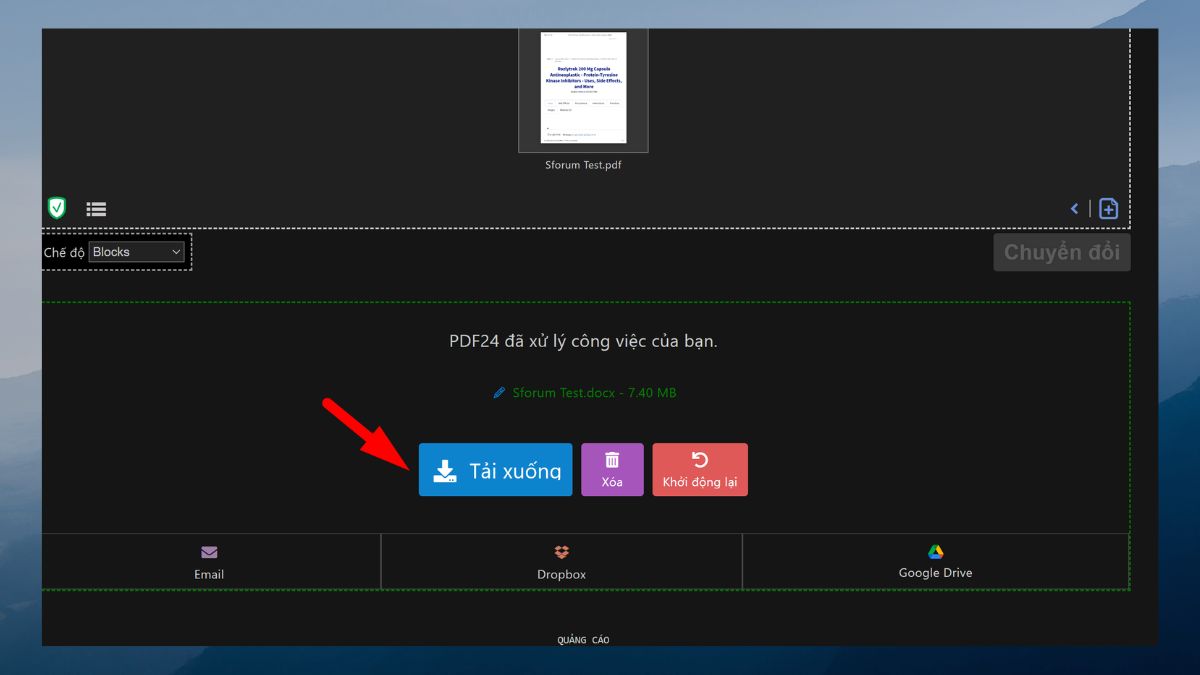This screenshot has height=675, width=1200.
Task: Save the file to Google Drive
Action: [935, 562]
